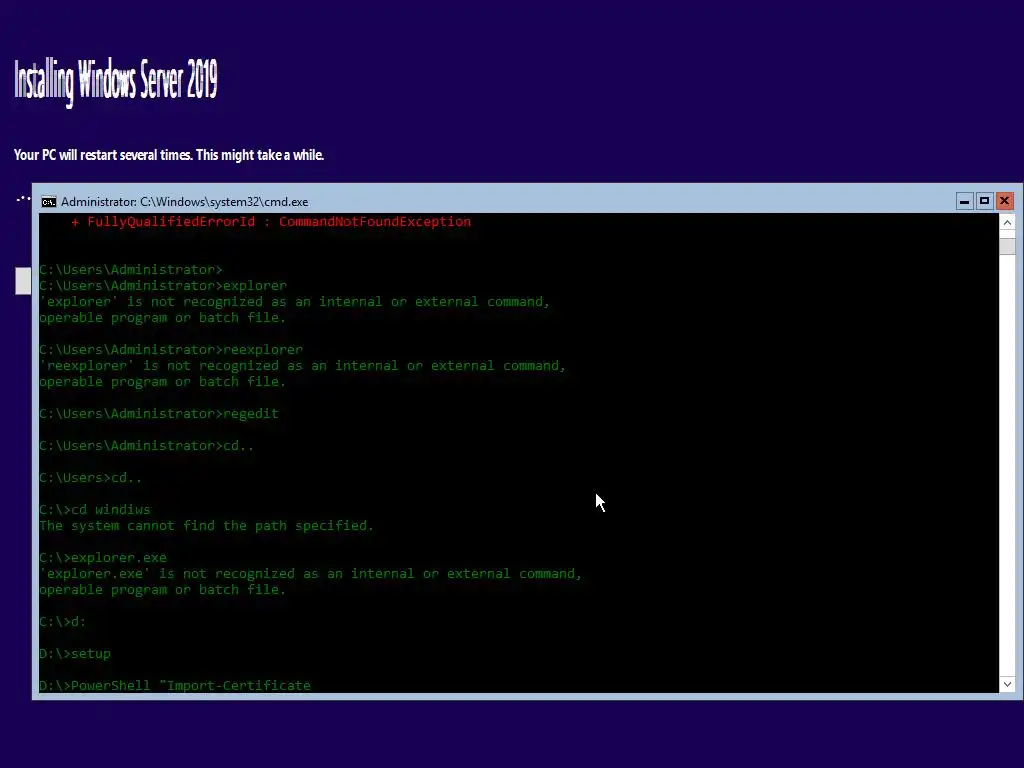Viewport: 1024px width, 768px height.
Task: Click the line 'C:\Users\Administrator>cd..'
Action: (147, 445)
